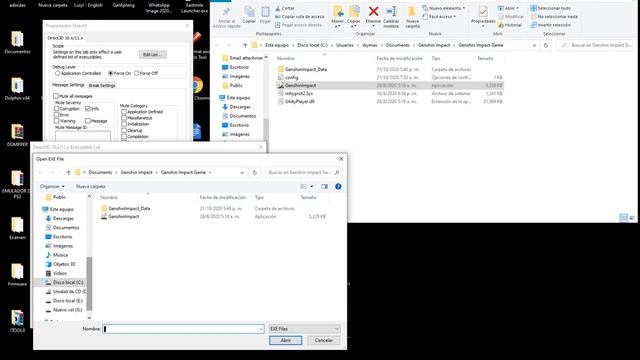Click the Edit List button

(153, 55)
